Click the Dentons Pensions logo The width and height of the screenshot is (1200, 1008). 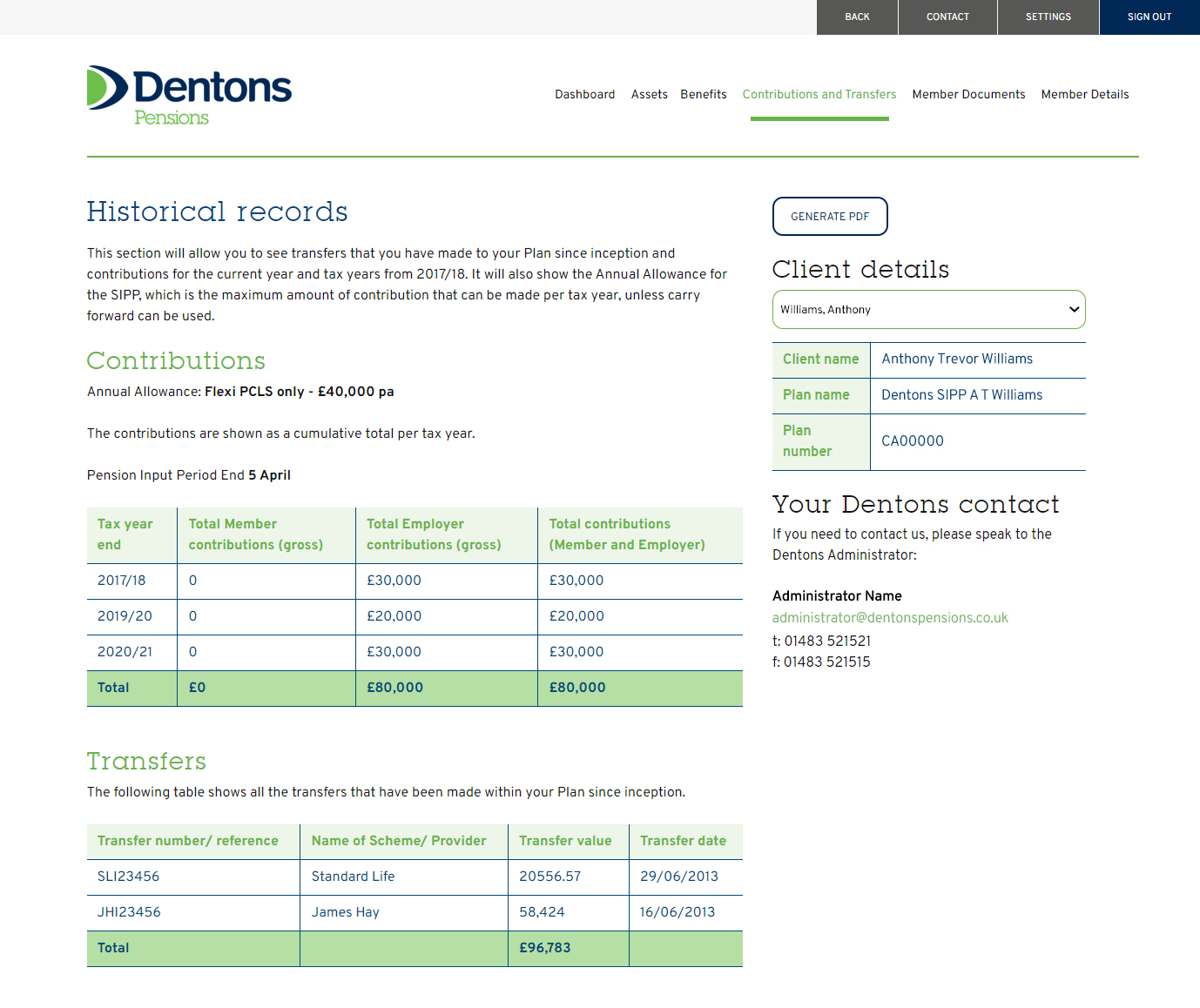[x=189, y=96]
